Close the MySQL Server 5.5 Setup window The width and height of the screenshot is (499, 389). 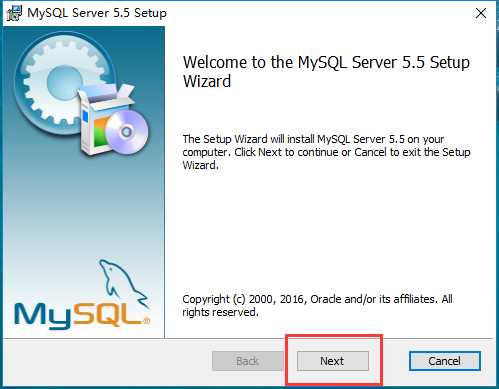point(481,13)
